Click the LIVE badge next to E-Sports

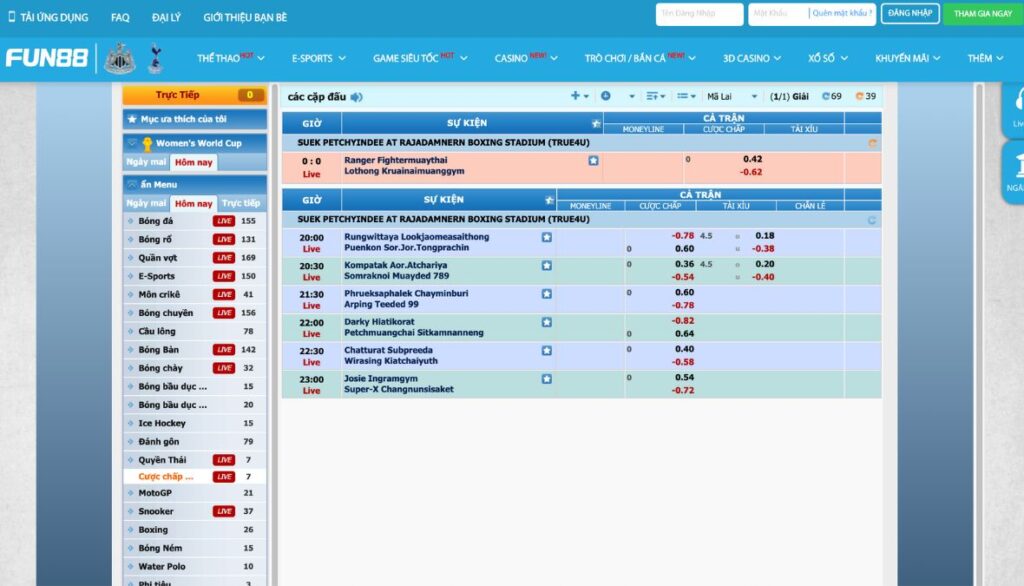point(224,276)
